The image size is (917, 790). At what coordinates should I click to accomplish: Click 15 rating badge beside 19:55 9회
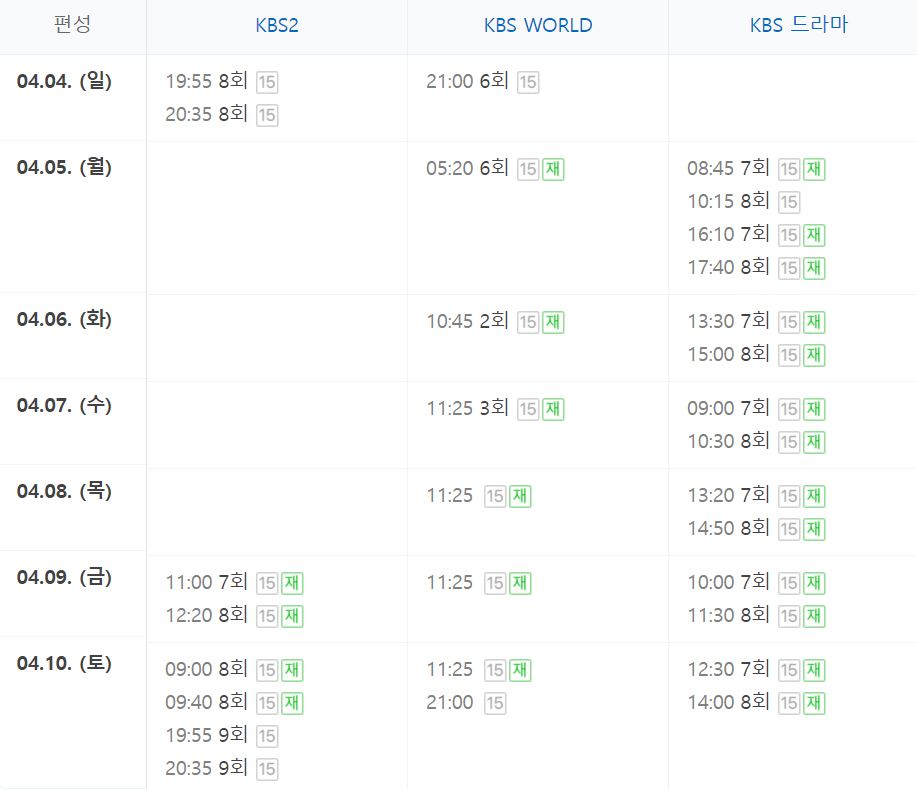click(x=267, y=736)
